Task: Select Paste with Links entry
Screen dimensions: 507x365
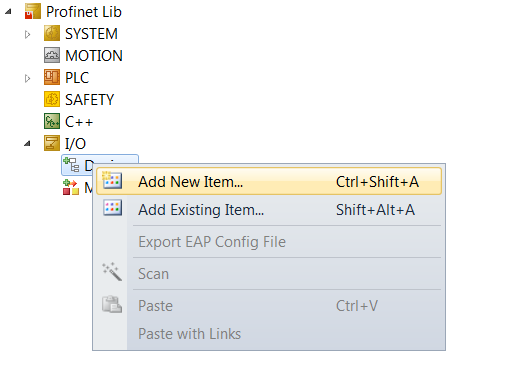Action: (x=269, y=334)
